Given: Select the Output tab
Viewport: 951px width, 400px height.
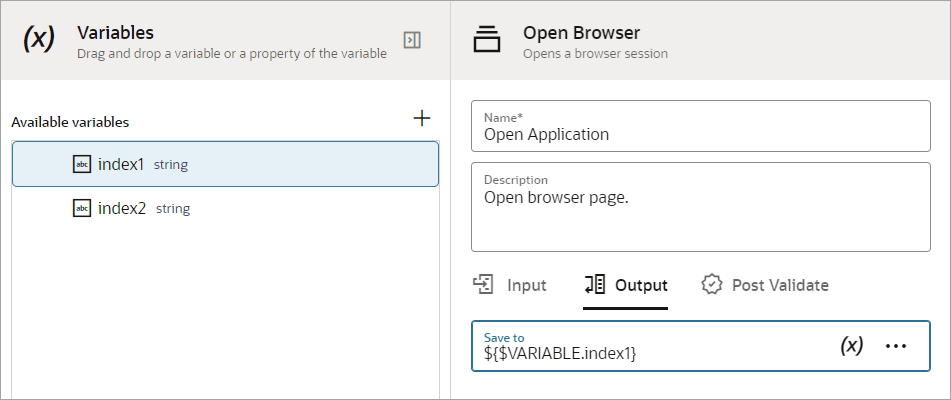Looking at the screenshot, I should coord(625,285).
